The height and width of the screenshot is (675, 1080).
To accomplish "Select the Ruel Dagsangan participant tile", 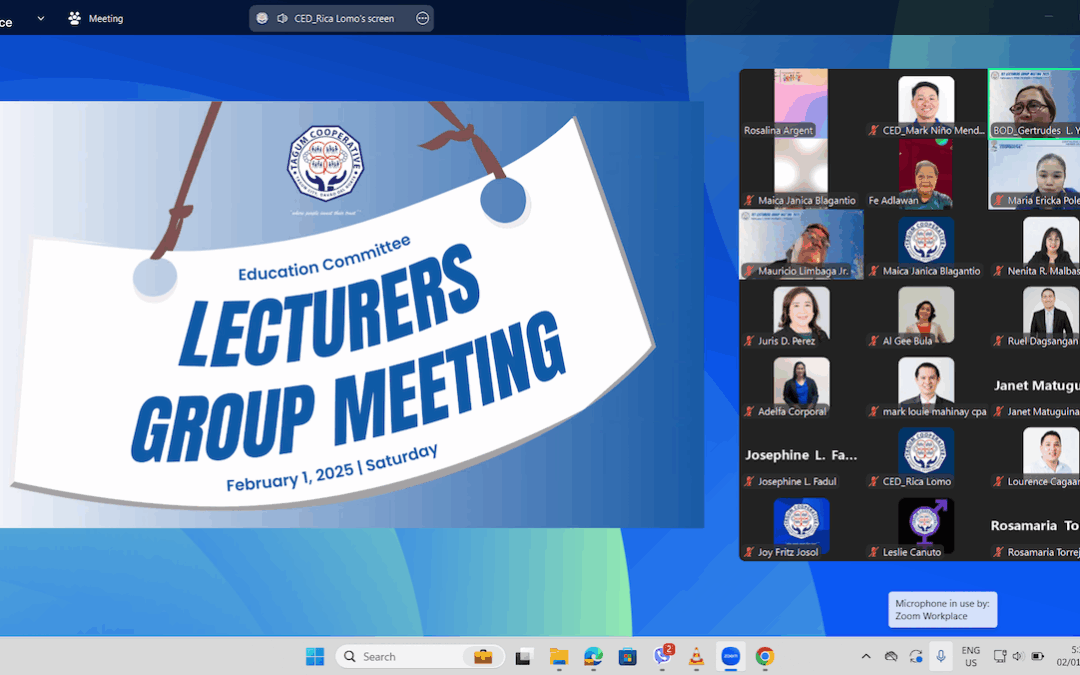I will coord(1035,315).
